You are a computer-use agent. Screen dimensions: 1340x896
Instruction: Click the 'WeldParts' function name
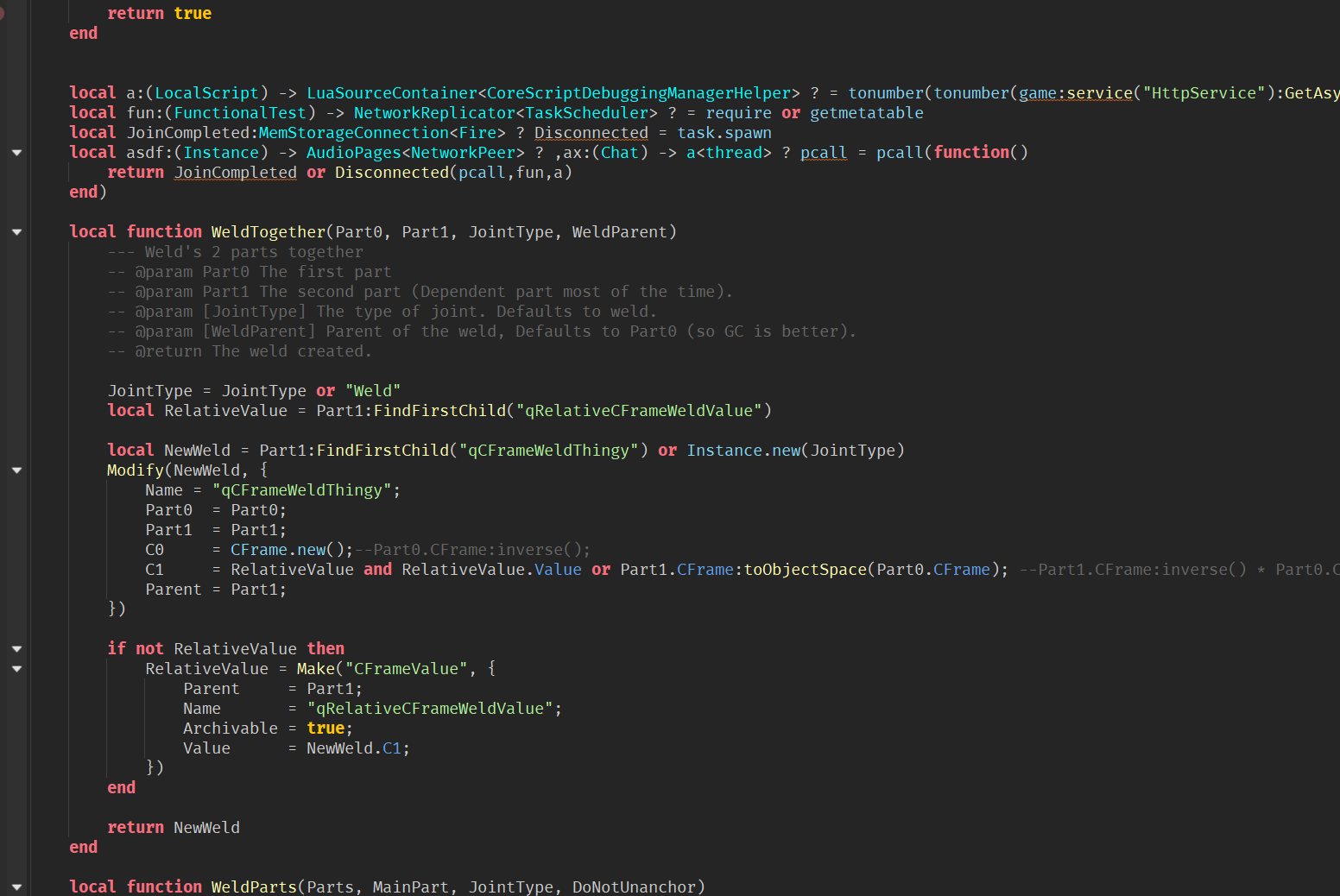pyautogui.click(x=255, y=887)
